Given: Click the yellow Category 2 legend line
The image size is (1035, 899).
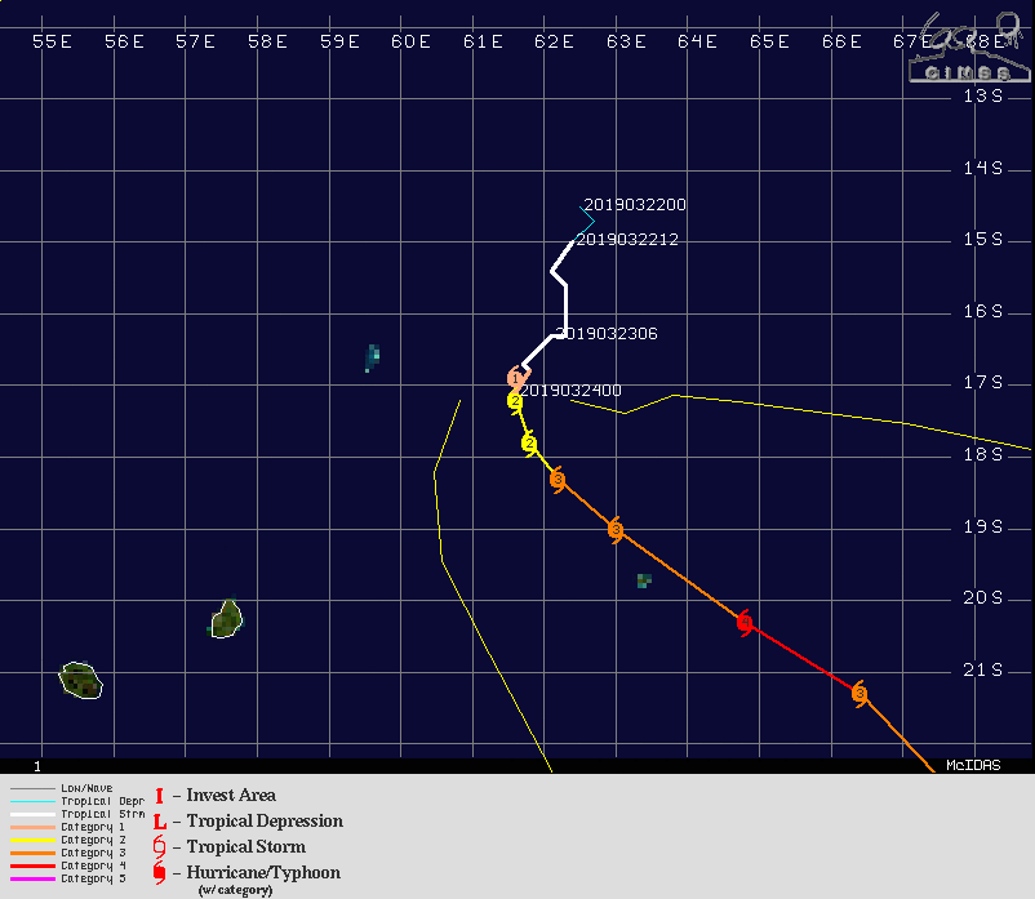Looking at the screenshot, I should click(33, 840).
